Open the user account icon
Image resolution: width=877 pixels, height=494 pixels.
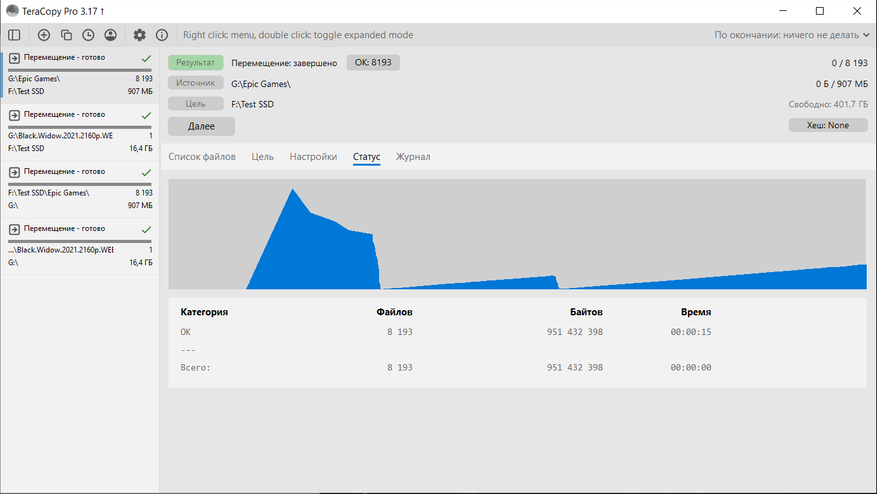(x=111, y=35)
